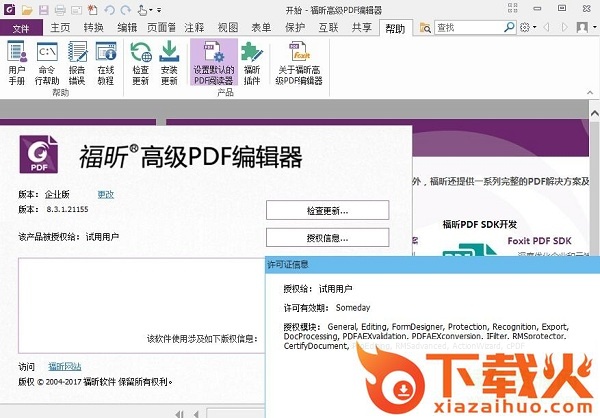Switch to the 保护 tab

click(295, 28)
